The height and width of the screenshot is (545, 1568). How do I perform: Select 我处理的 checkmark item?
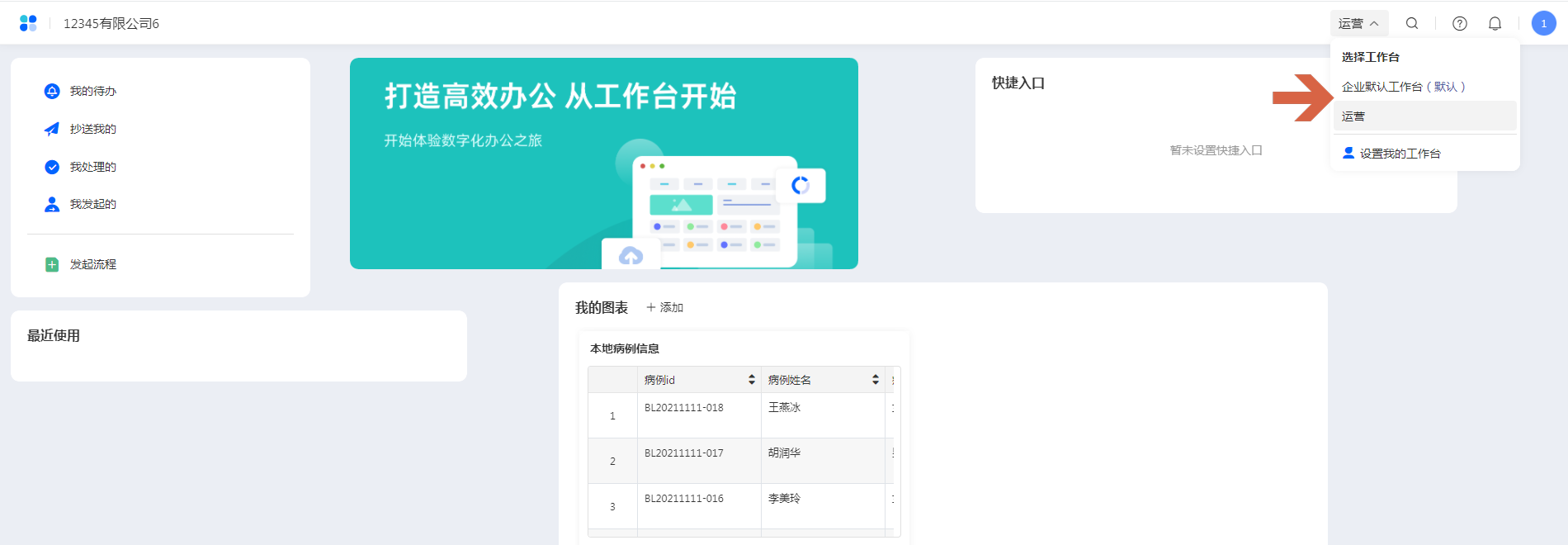point(92,167)
